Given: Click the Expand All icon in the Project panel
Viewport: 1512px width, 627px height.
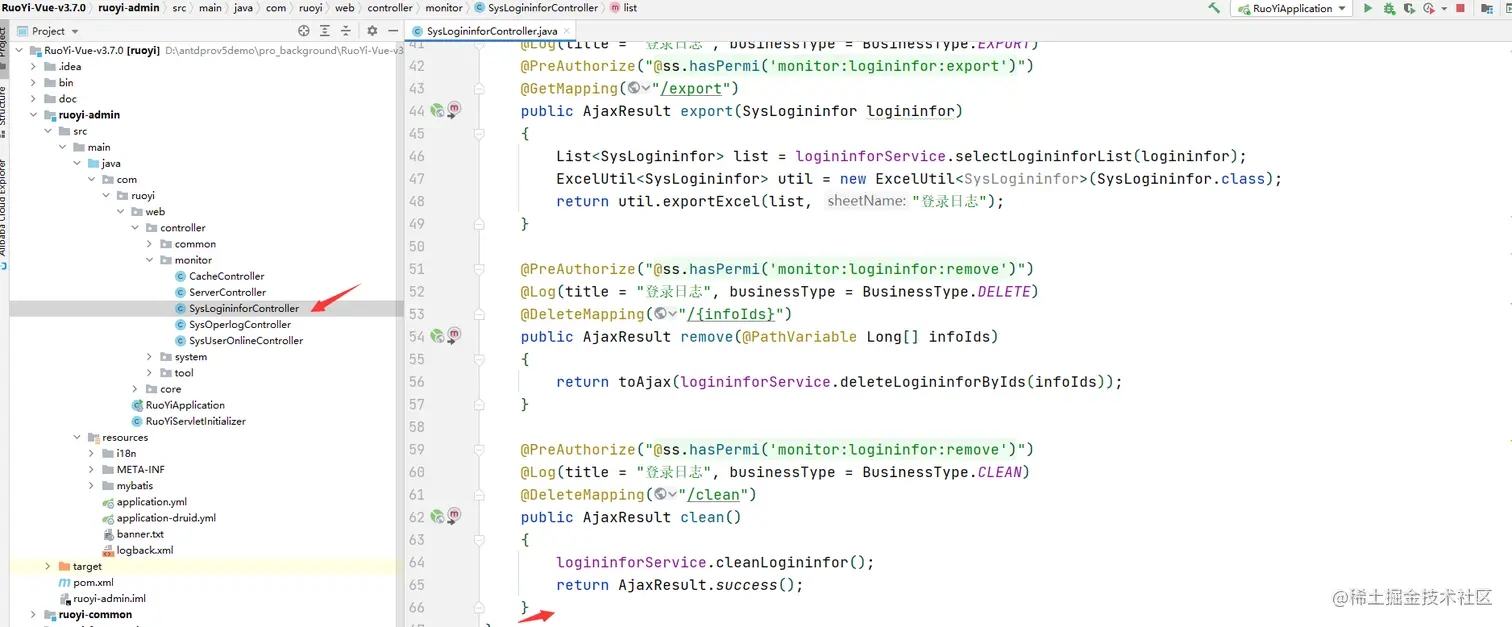Looking at the screenshot, I should (327, 31).
